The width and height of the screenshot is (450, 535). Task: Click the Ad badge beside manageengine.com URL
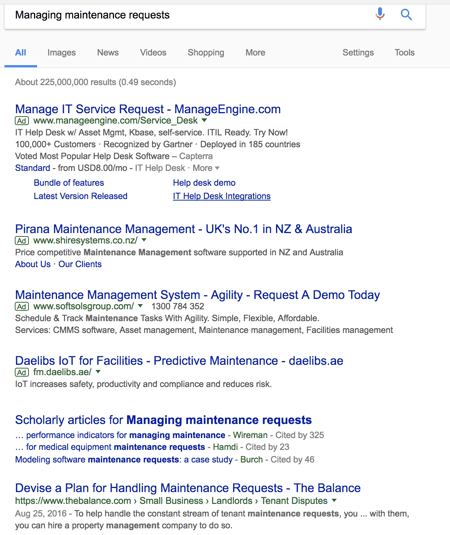(22, 121)
